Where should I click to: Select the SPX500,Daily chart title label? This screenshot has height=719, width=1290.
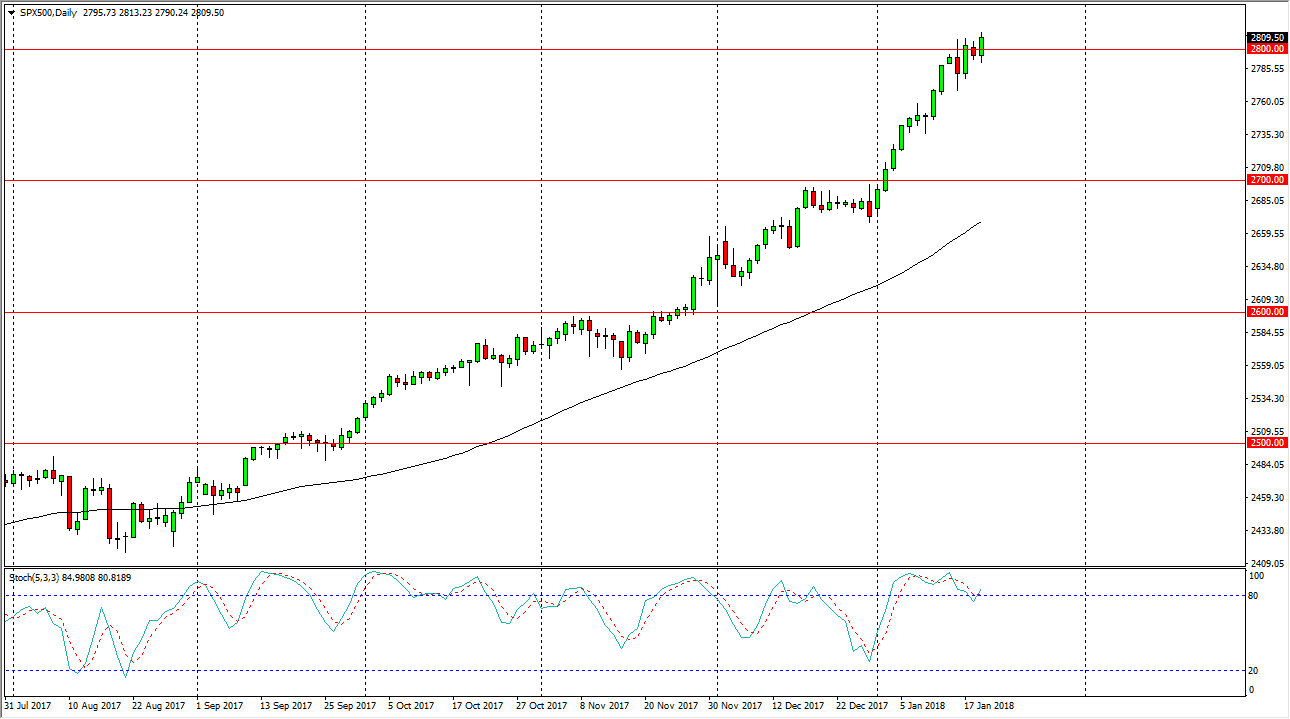tap(50, 12)
